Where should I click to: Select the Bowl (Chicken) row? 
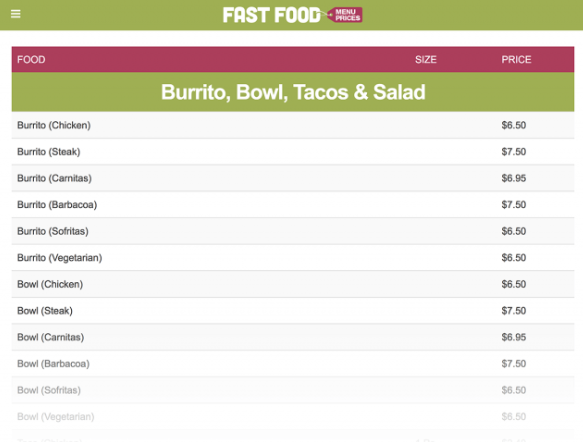pyautogui.click(x=293, y=284)
